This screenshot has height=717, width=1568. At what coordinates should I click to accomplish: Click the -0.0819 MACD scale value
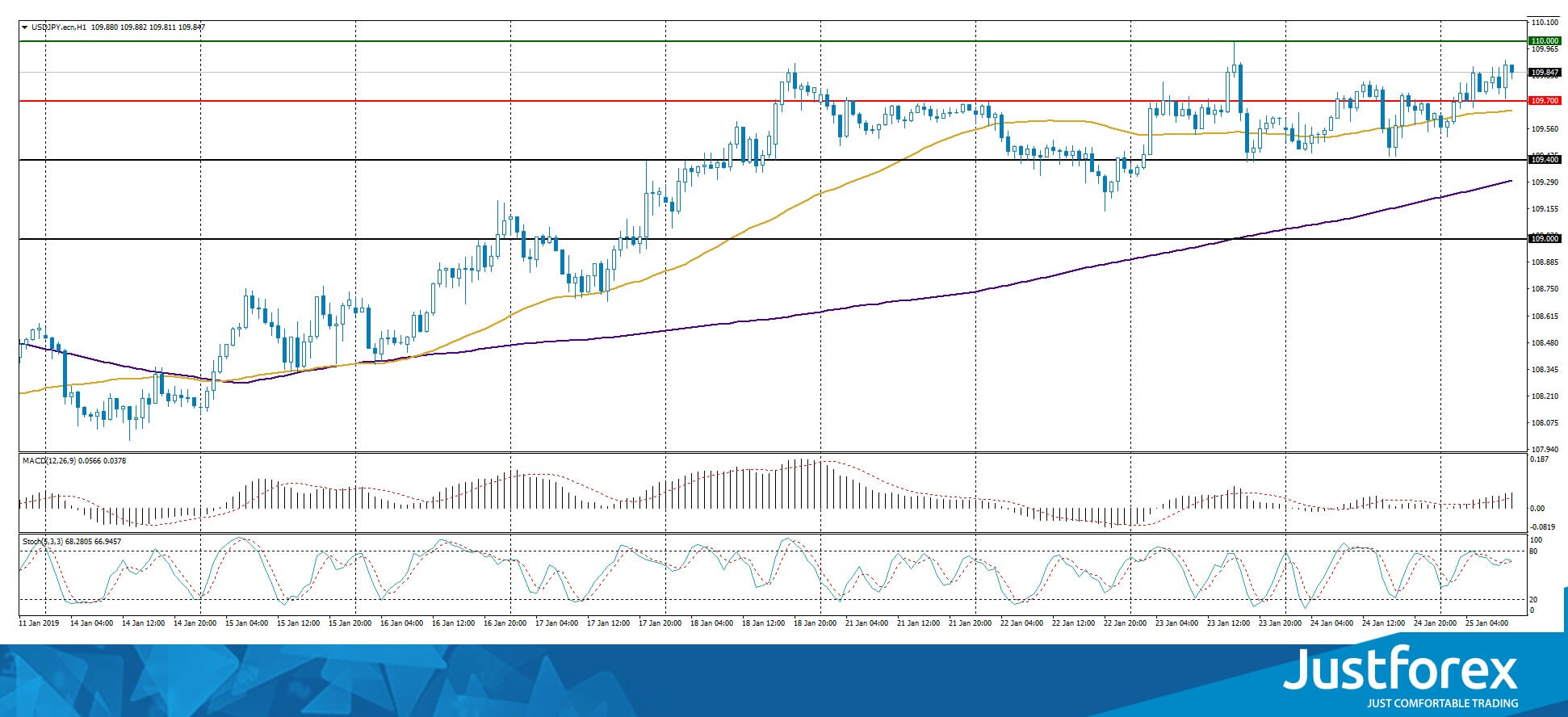(x=1542, y=526)
